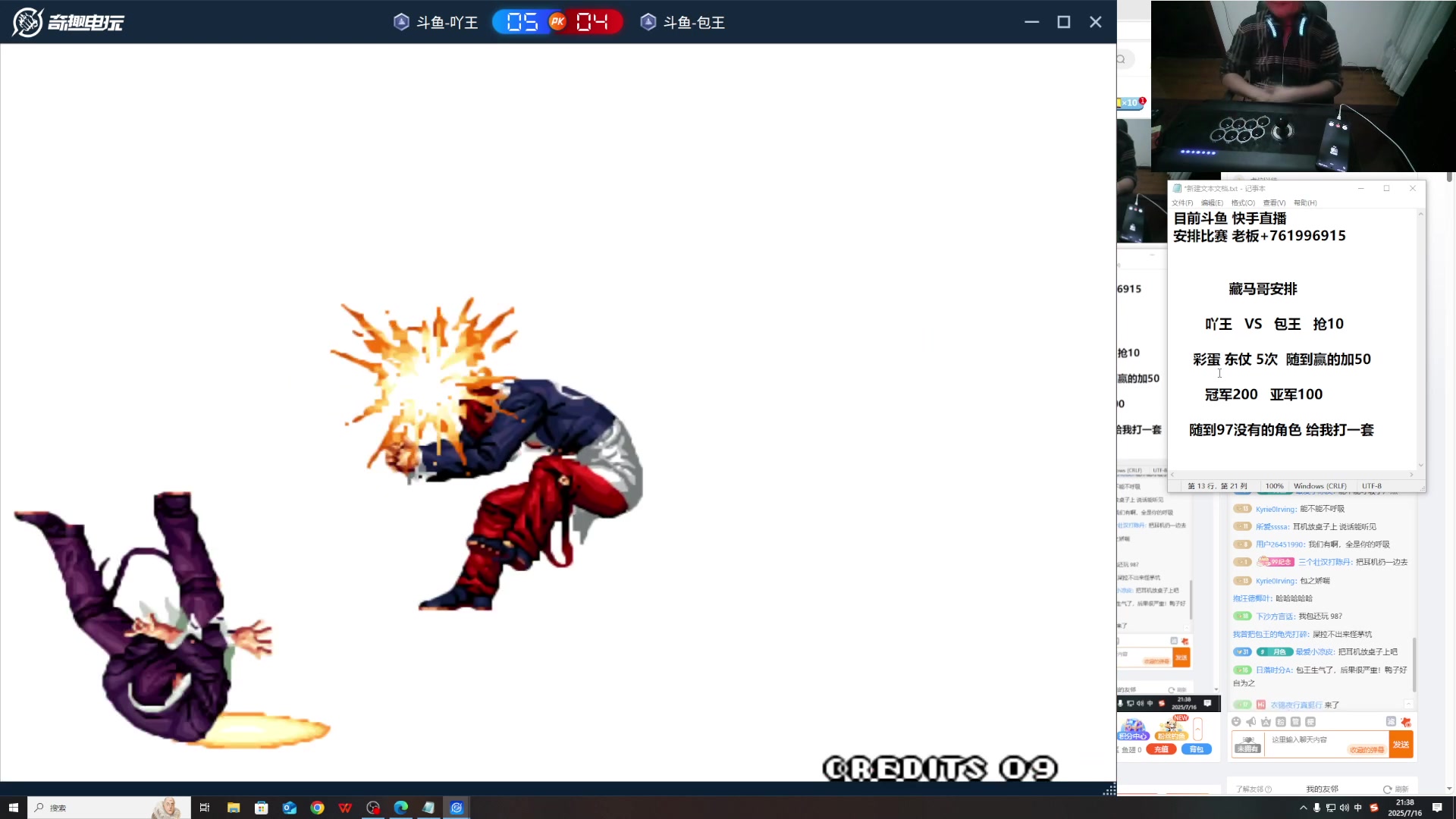Click username 下沙方言话 in chat
This screenshot has height=819, width=1456.
click(1275, 617)
